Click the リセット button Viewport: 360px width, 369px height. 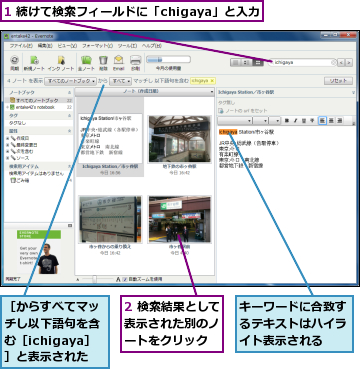[338, 81]
